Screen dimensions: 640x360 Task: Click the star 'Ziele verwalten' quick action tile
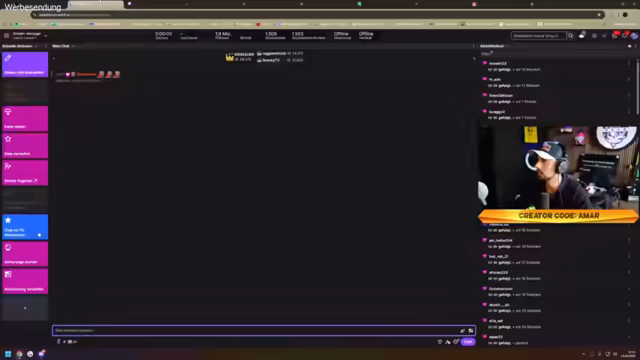pos(25,146)
